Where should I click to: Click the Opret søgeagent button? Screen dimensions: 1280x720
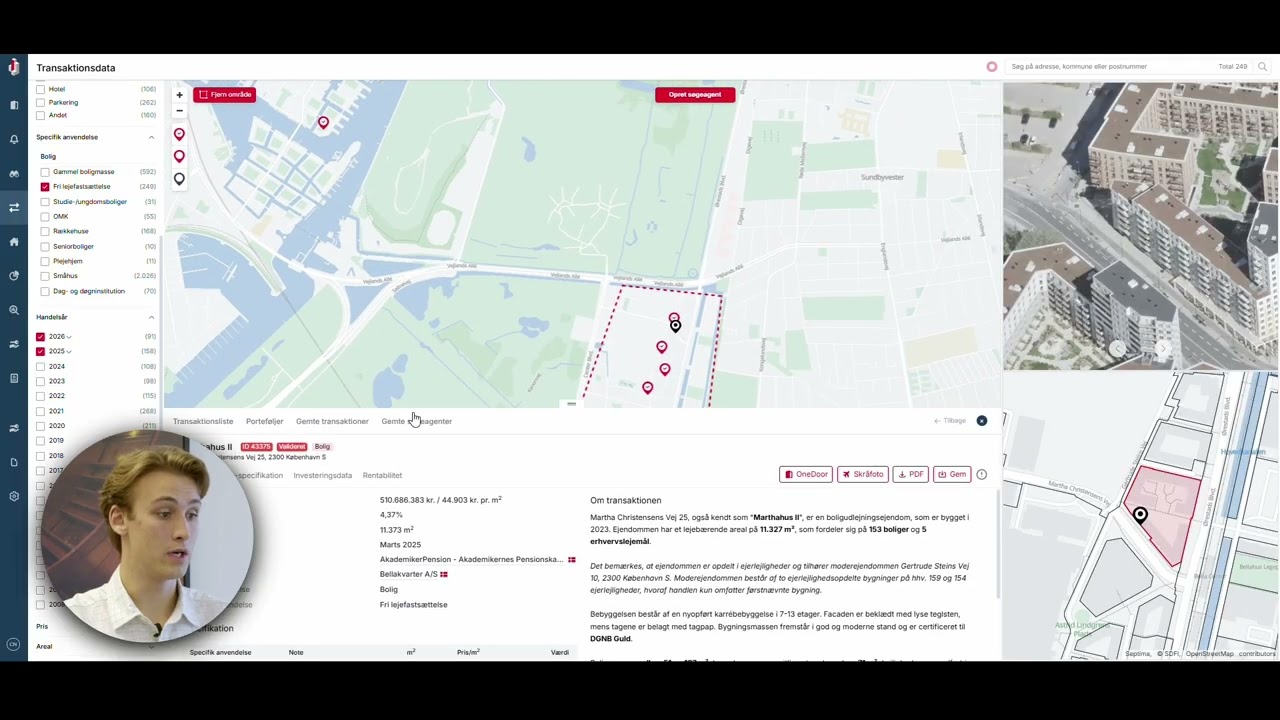pos(695,95)
